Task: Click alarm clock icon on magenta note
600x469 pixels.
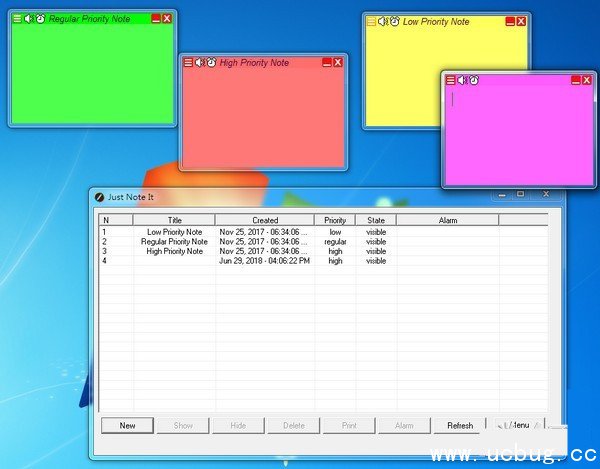Action: pos(474,80)
